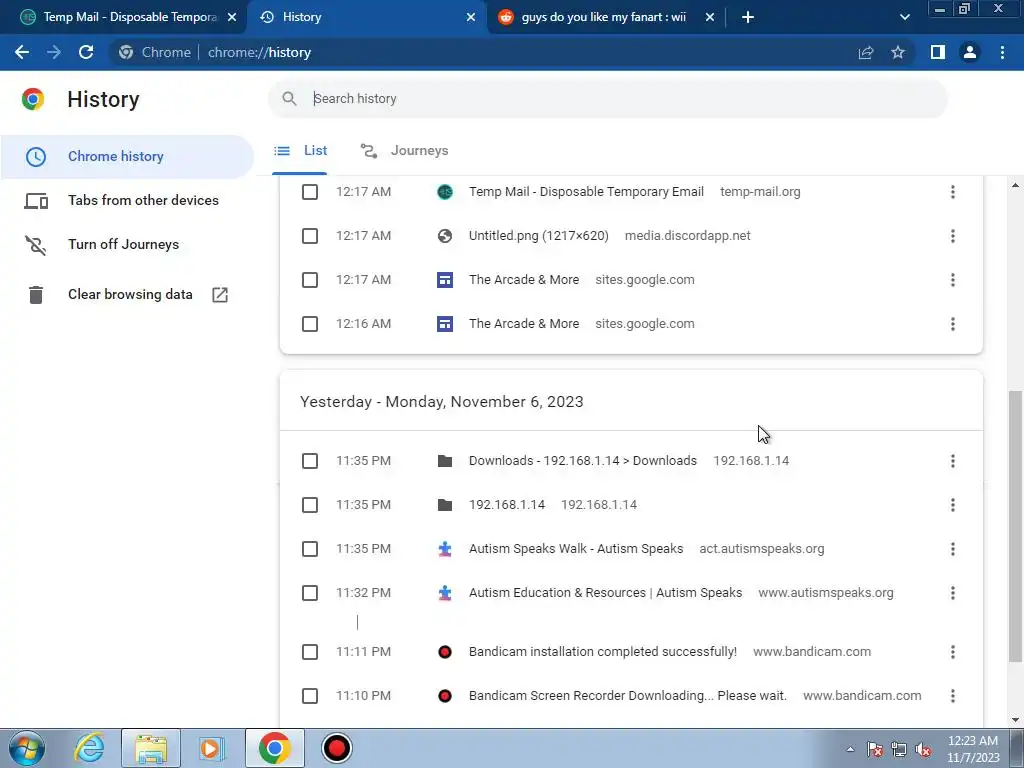Screen dimensions: 1024x768
Task: Check the Autism Education & Resources entry
Action: [310, 593]
